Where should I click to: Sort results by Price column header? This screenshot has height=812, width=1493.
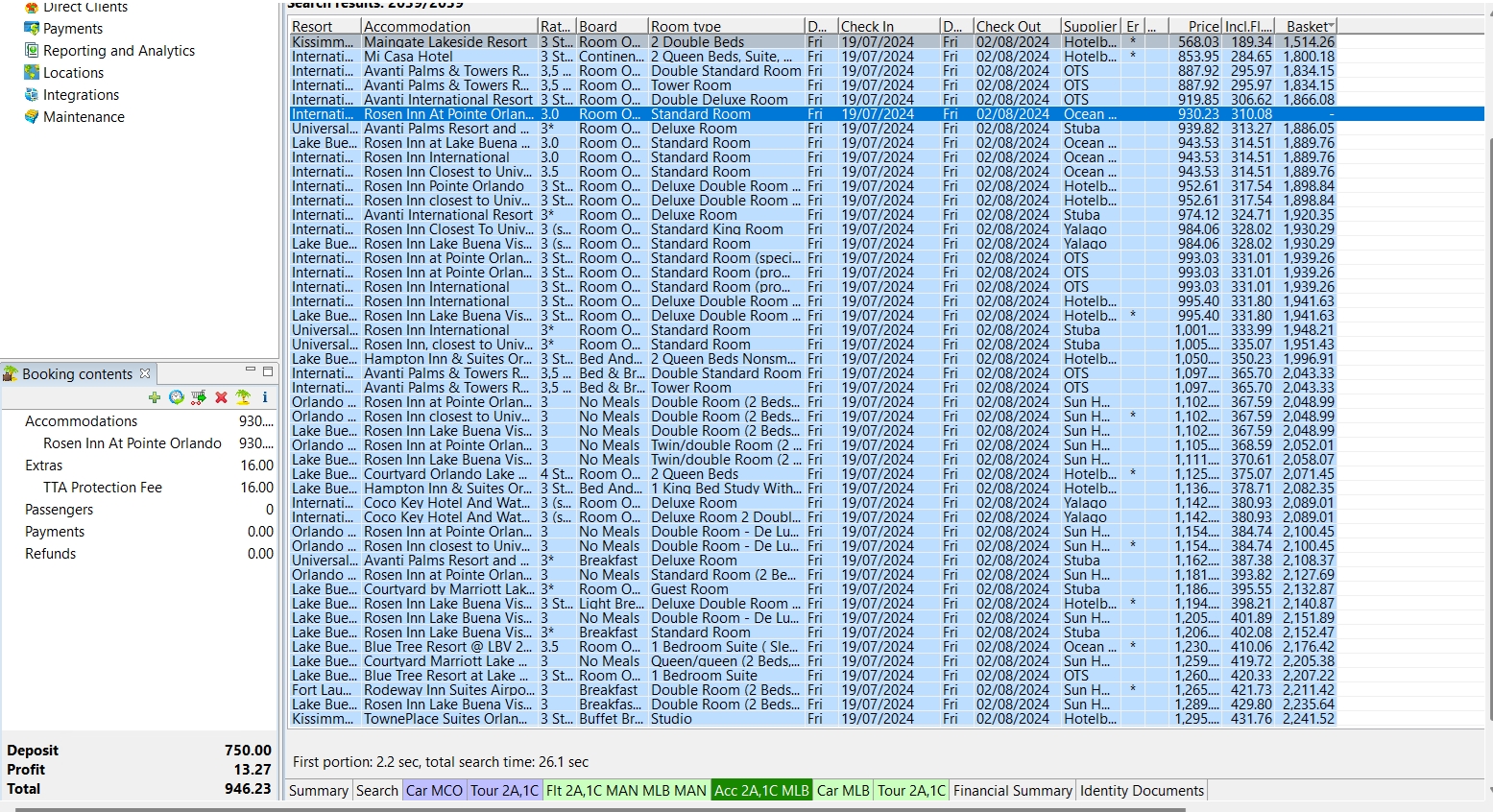coord(1195,26)
